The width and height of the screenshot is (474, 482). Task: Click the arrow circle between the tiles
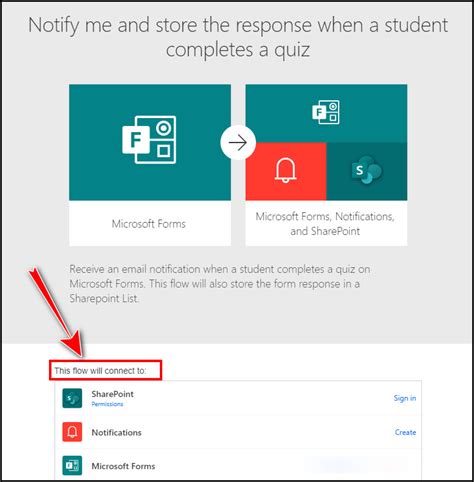point(238,142)
